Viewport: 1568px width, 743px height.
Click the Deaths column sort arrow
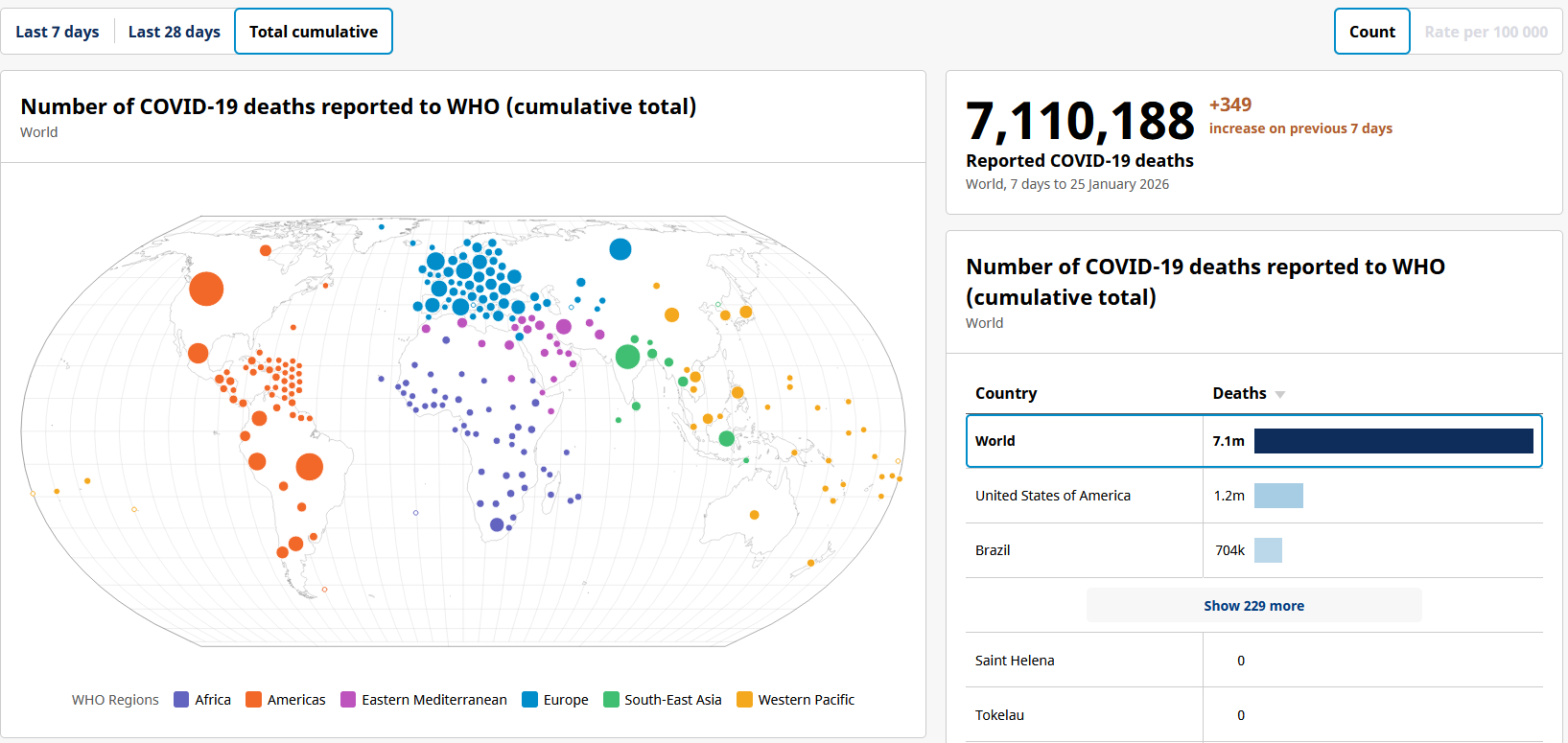[x=1279, y=394]
